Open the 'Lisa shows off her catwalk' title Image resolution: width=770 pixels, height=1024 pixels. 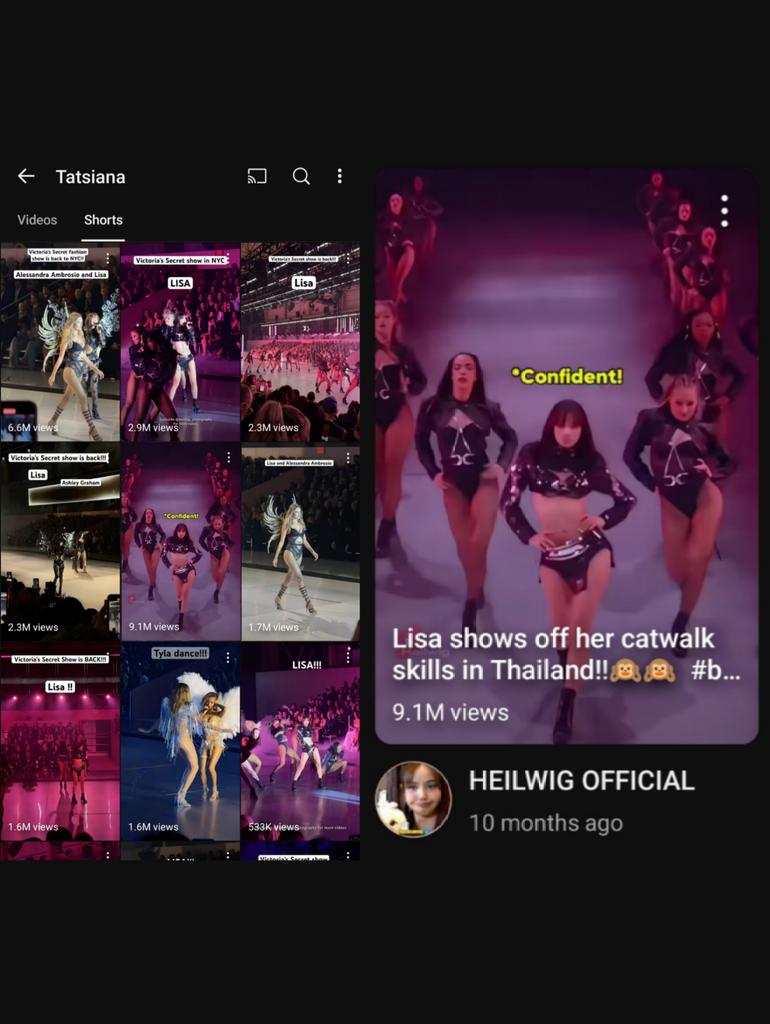coord(566,654)
